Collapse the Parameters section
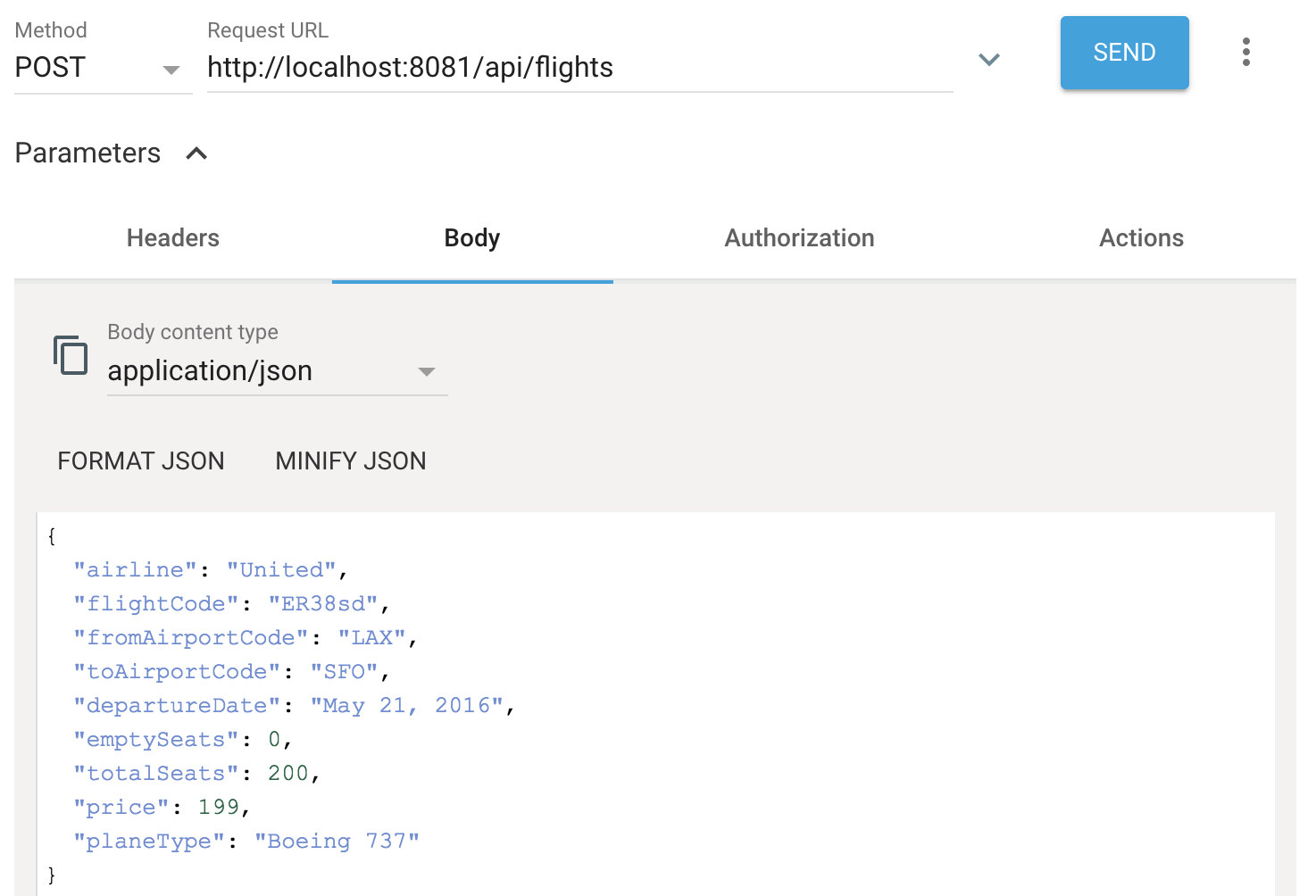 coord(196,153)
